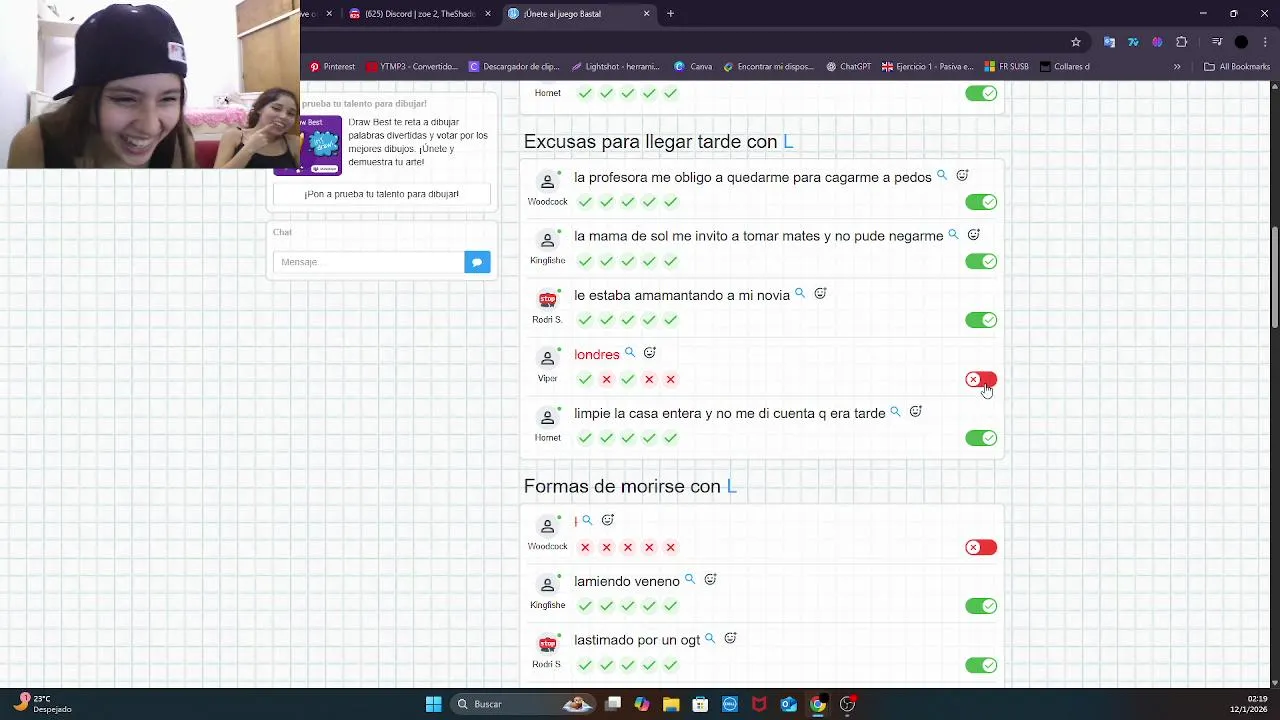Screen dimensions: 1280x720
Task: Open the ChatGPT bookmark
Action: pos(848,67)
